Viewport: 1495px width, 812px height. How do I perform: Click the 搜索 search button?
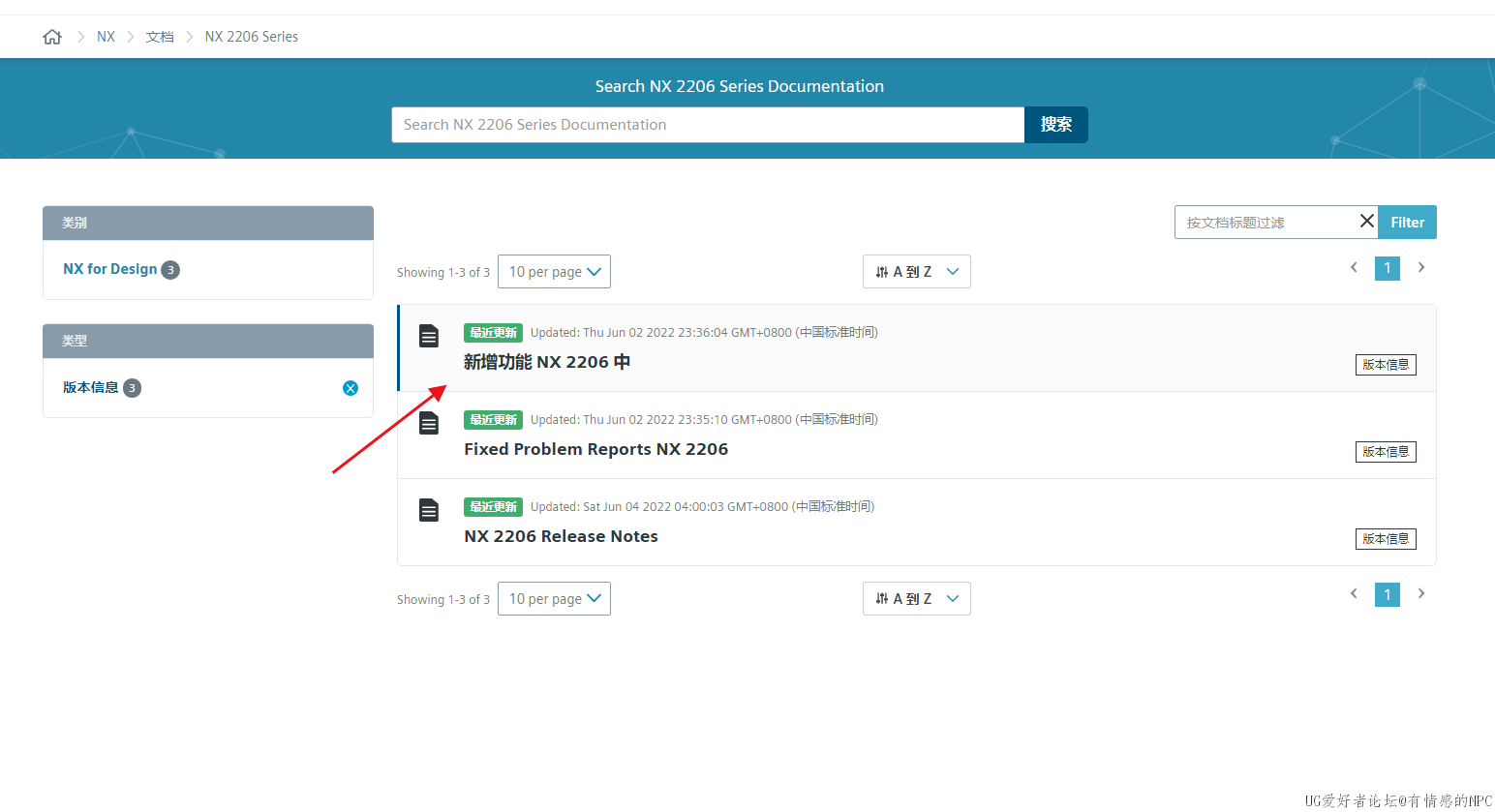pyautogui.click(x=1056, y=125)
